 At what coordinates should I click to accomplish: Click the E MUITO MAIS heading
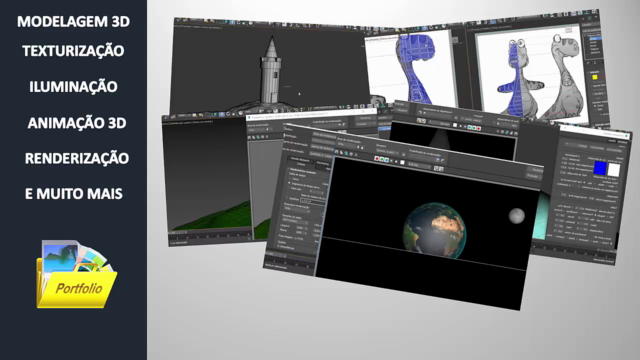click(x=74, y=193)
